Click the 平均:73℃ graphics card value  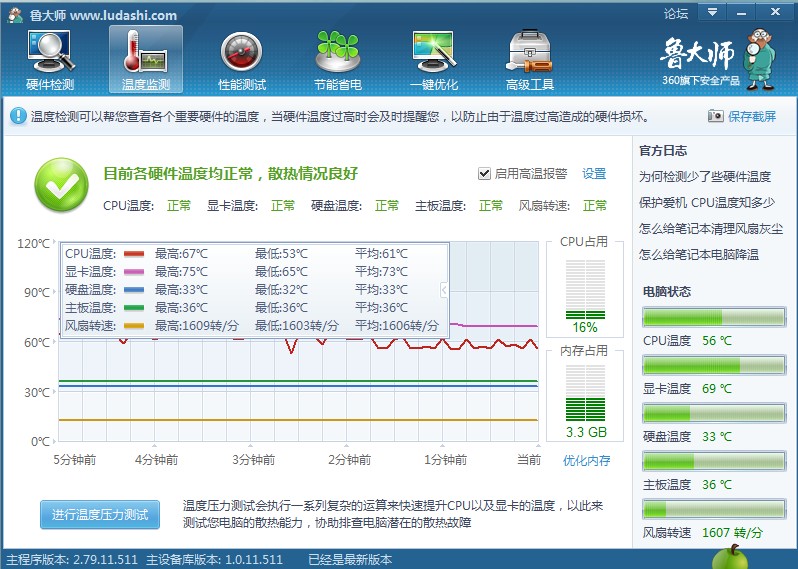381,272
